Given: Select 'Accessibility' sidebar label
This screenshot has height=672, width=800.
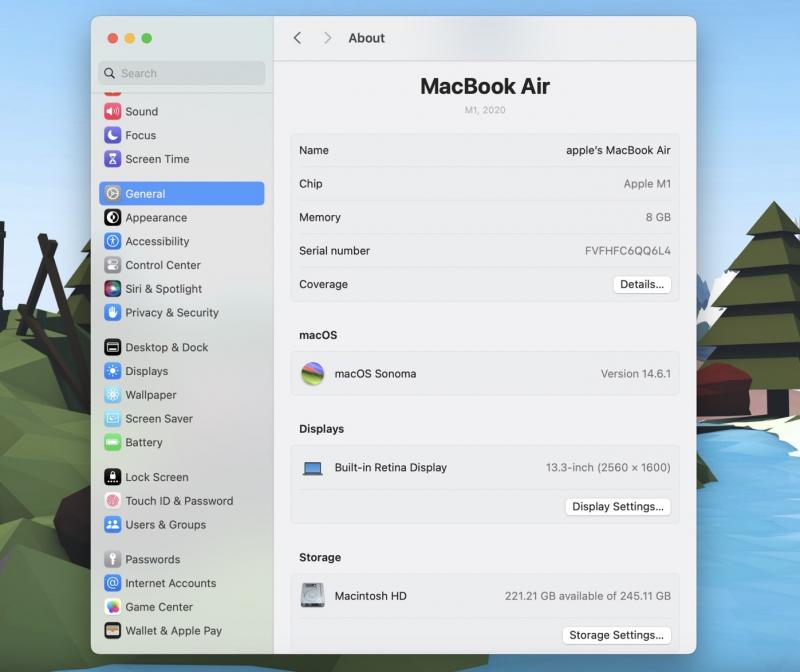Looking at the screenshot, I should pyautogui.click(x=157, y=241).
